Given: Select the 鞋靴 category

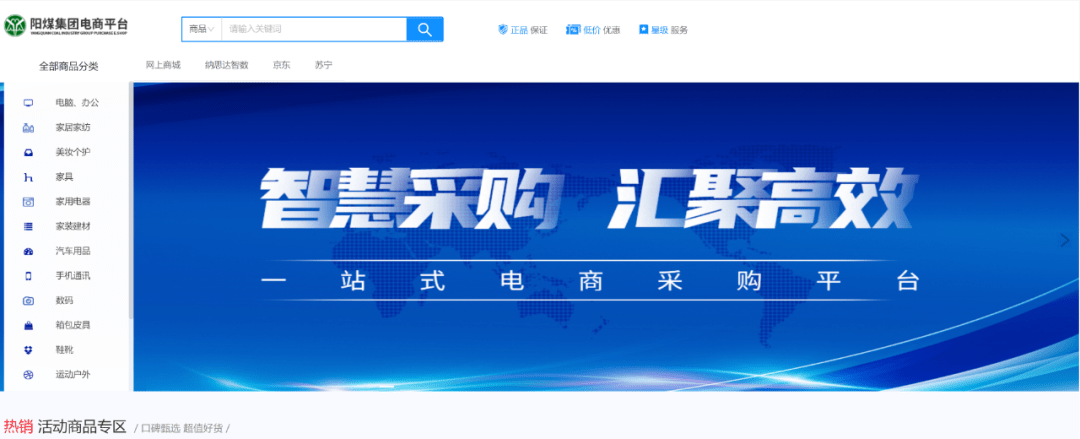Looking at the screenshot, I should click(64, 350).
